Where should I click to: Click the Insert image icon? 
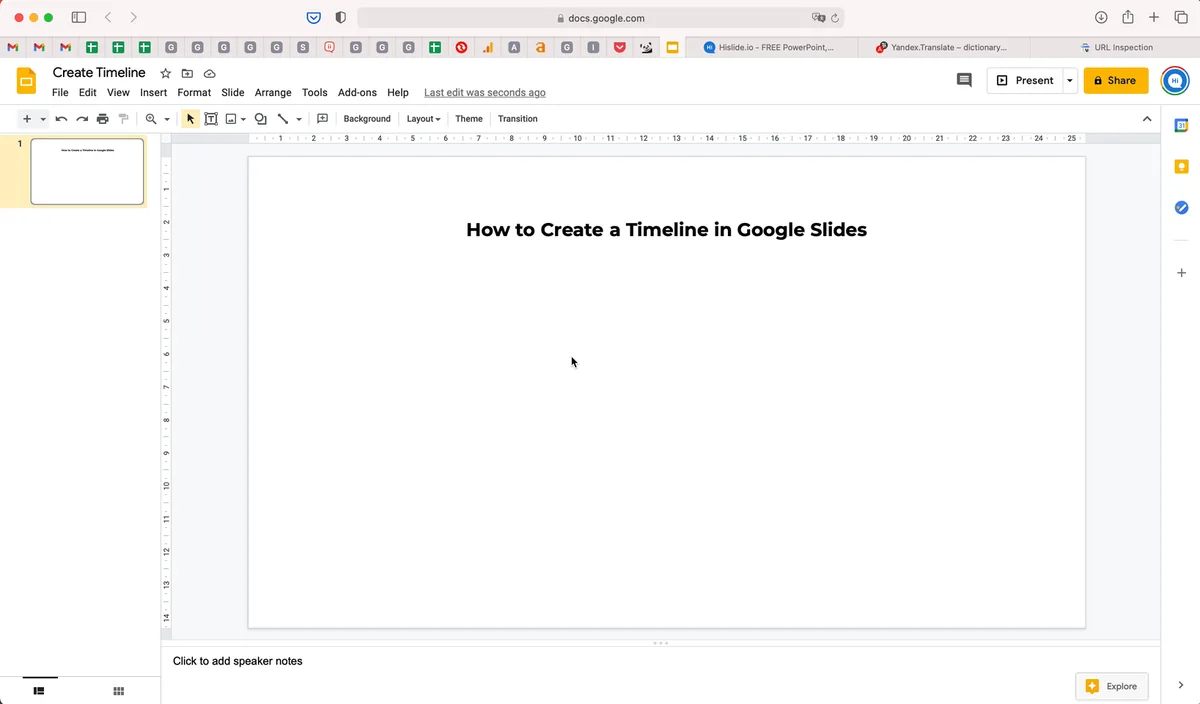point(231,119)
